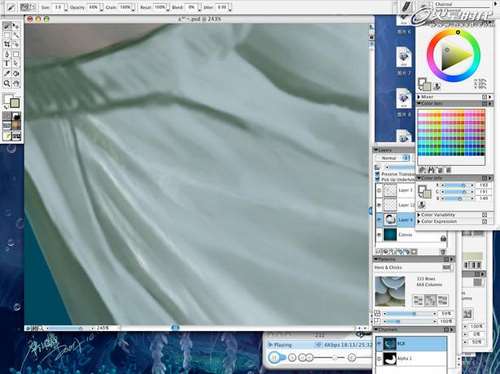Select the Grabber hand tool
Viewport: 500px width, 374px height.
tap(16, 83)
